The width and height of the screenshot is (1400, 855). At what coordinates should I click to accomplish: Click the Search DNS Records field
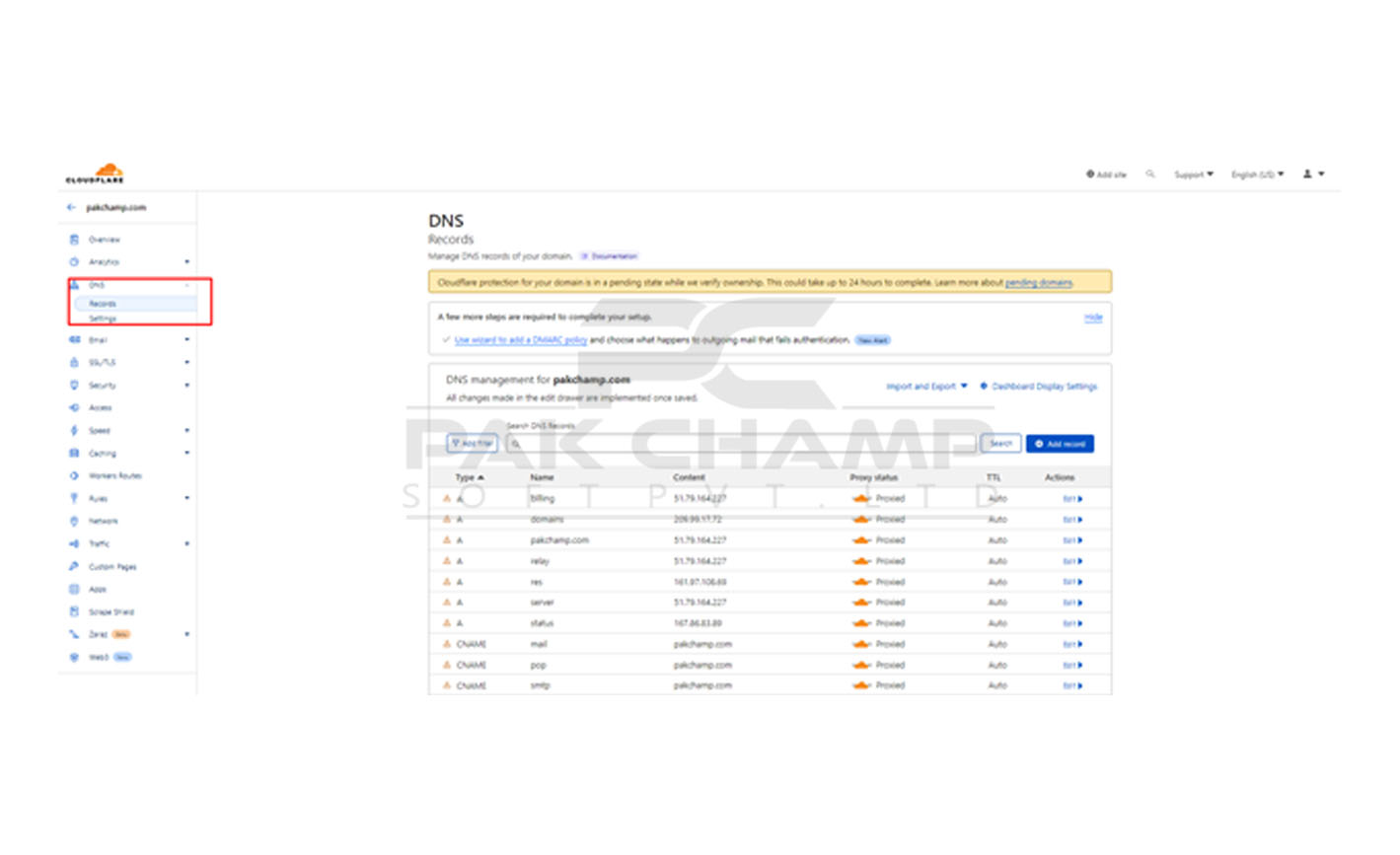[741, 444]
